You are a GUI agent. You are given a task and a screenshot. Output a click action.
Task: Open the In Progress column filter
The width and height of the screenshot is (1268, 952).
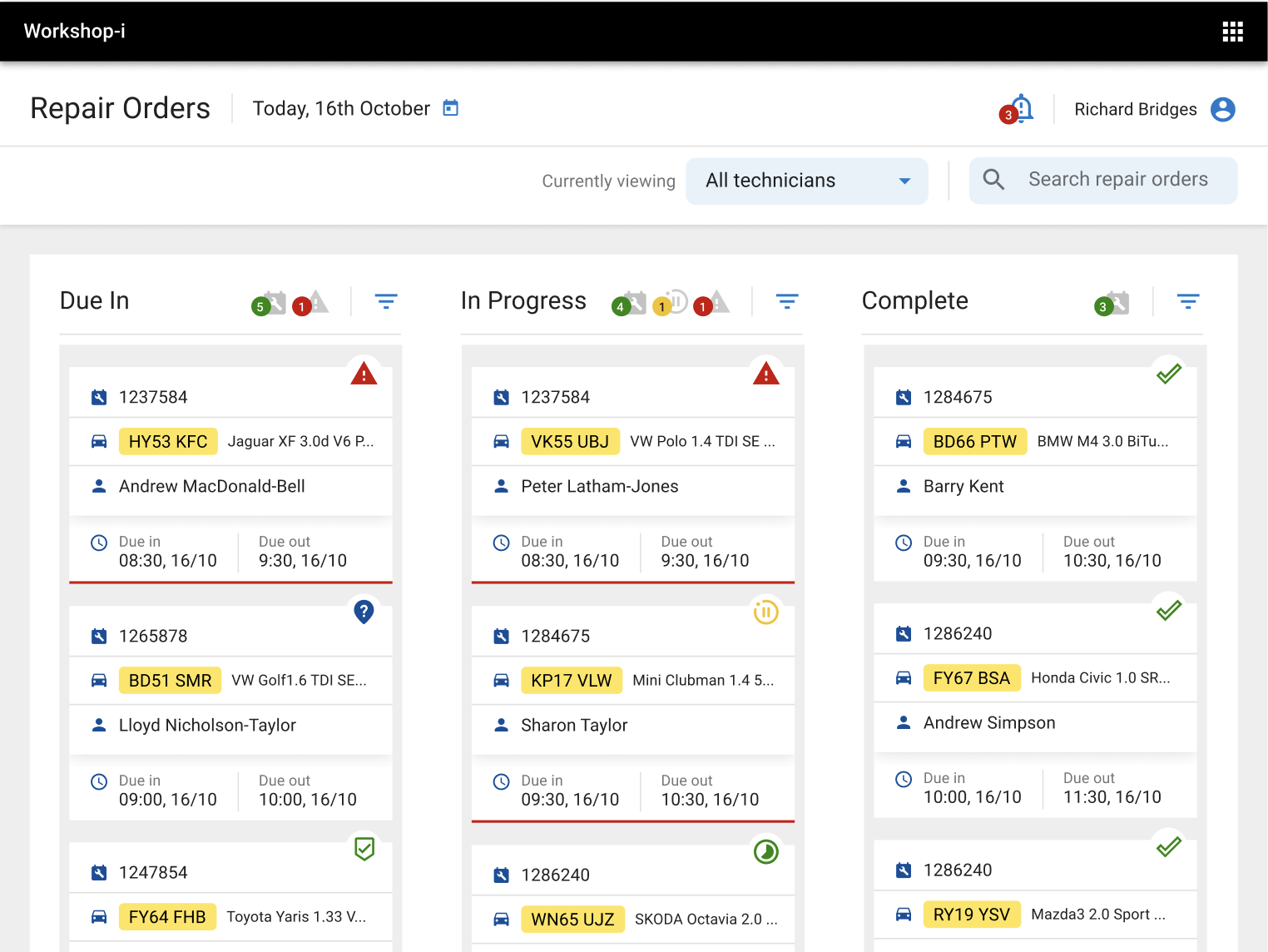tap(787, 301)
